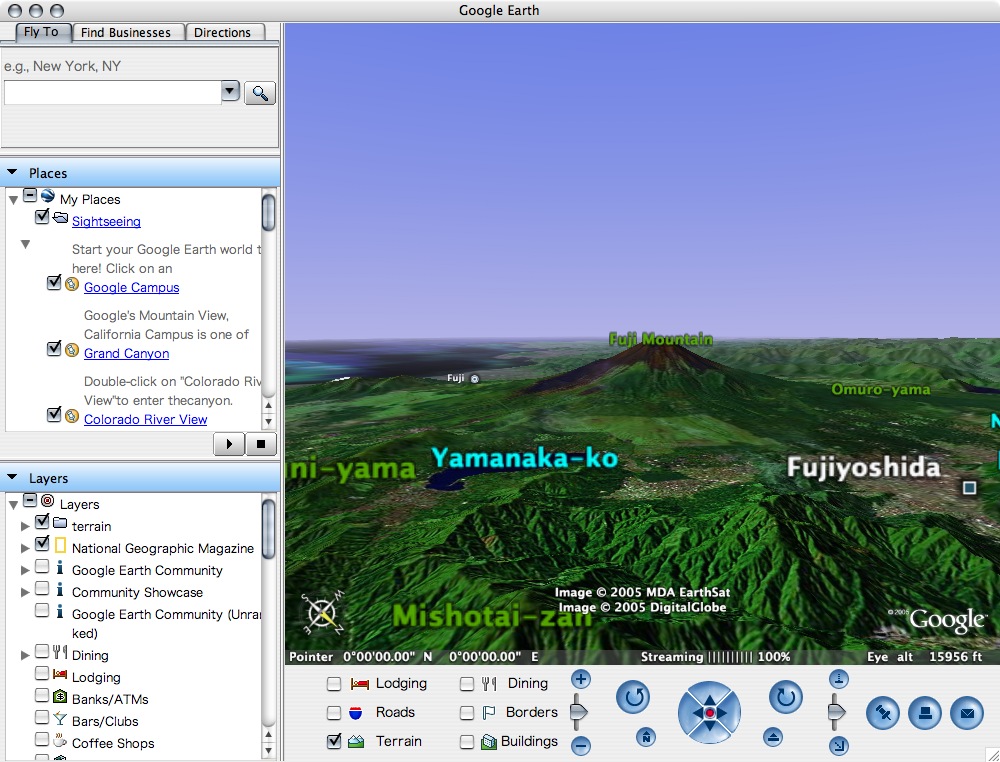Collapse the root Layers tree node
This screenshot has width=1000, height=762.
point(13,505)
